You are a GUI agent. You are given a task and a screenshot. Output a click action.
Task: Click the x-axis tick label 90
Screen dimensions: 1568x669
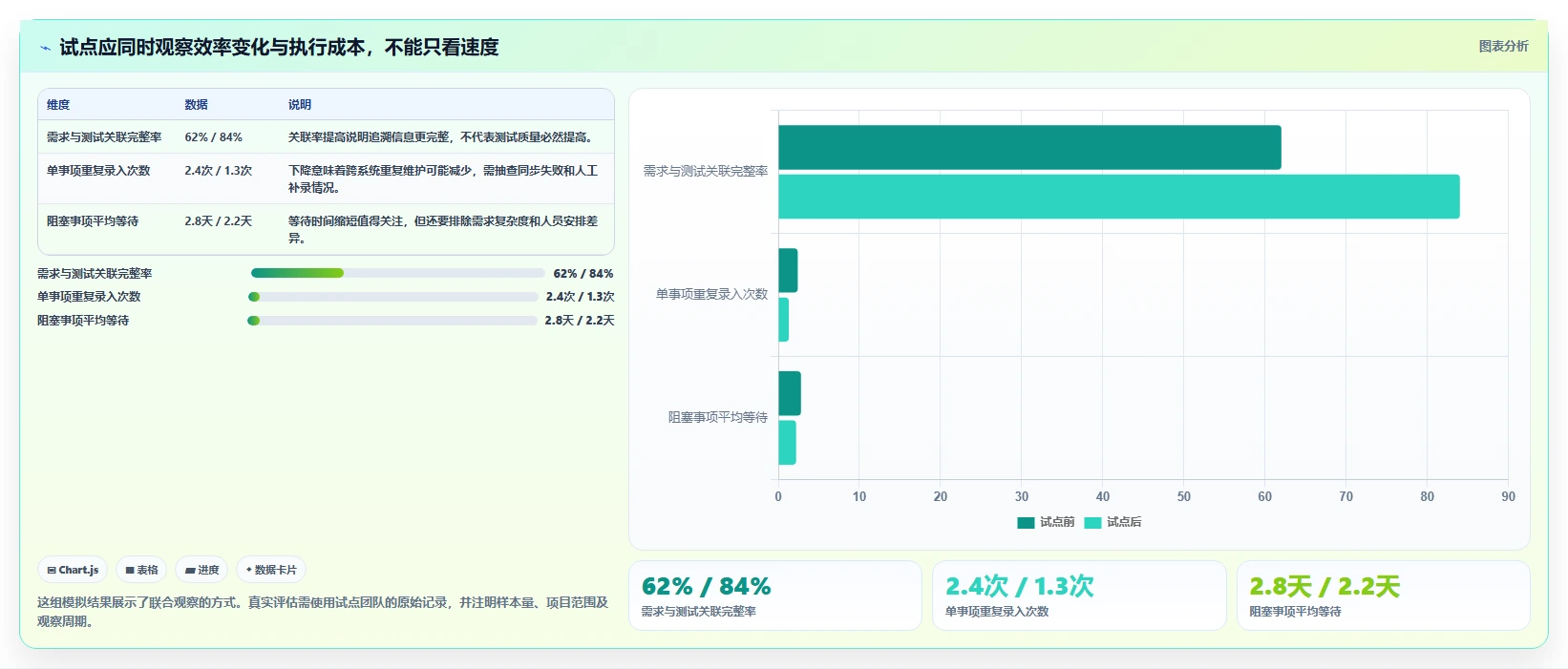point(1508,496)
